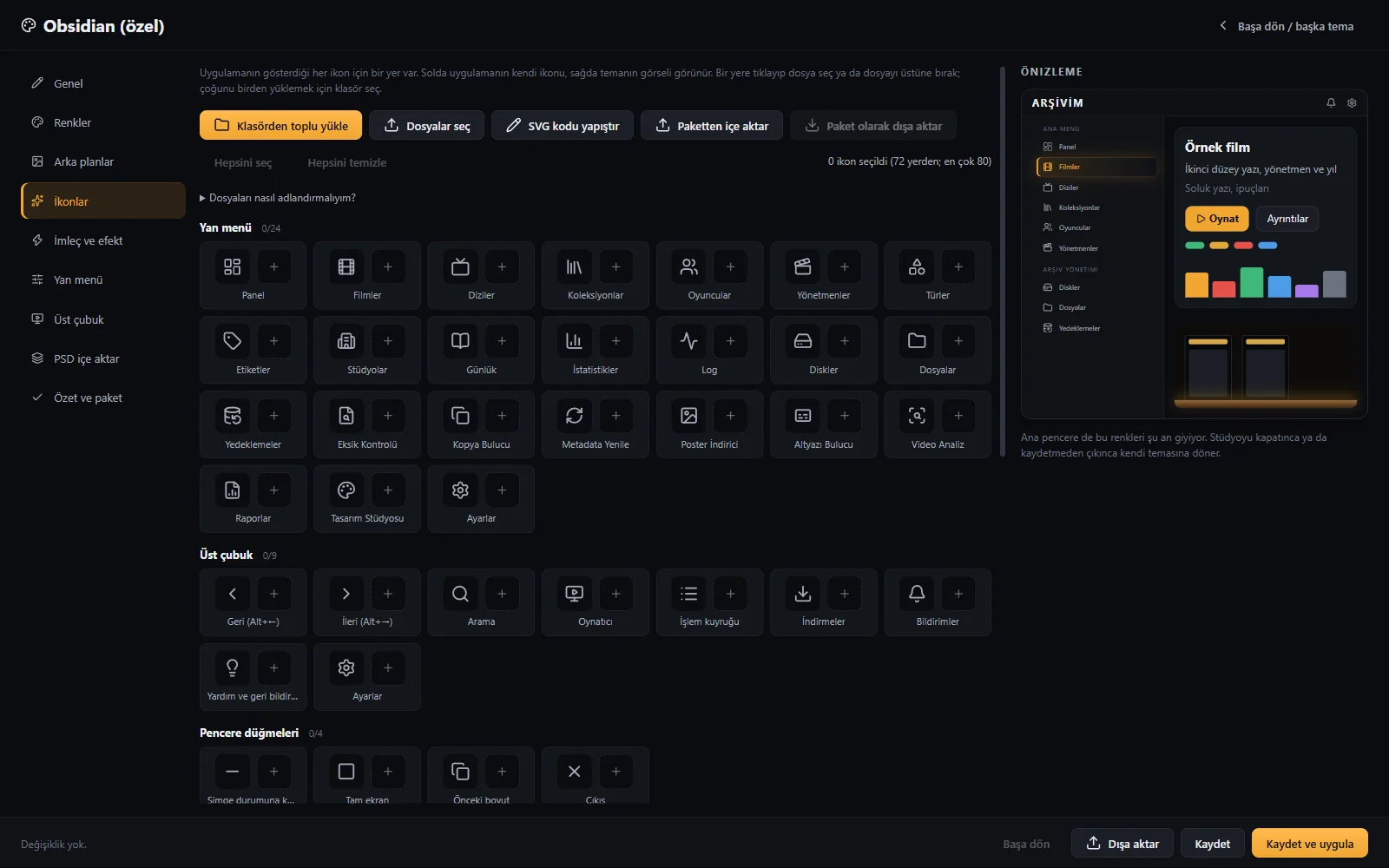Click Kaydet ve uygula button

click(1309, 844)
